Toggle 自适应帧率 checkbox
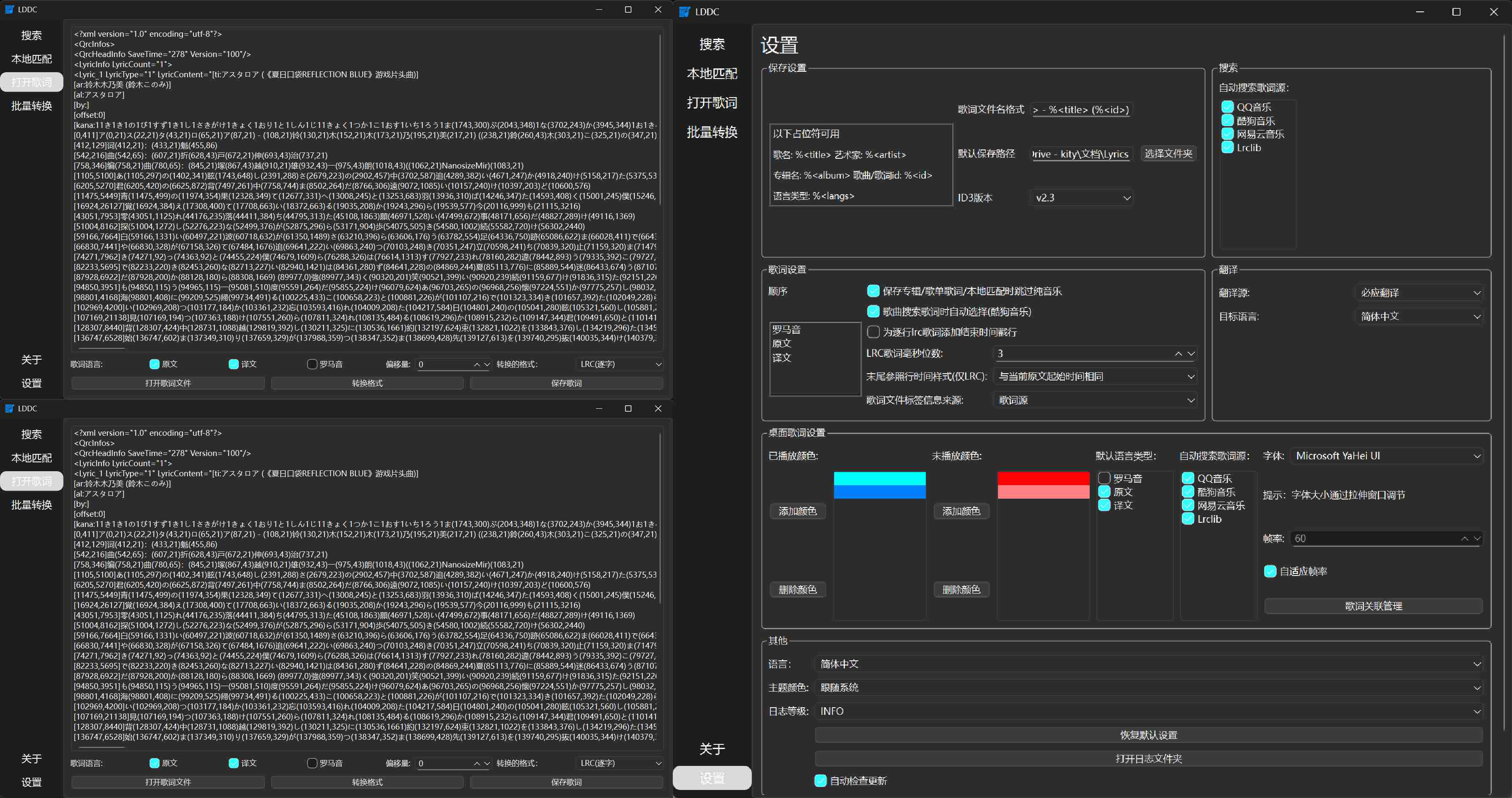The image size is (1512, 798). click(1270, 571)
